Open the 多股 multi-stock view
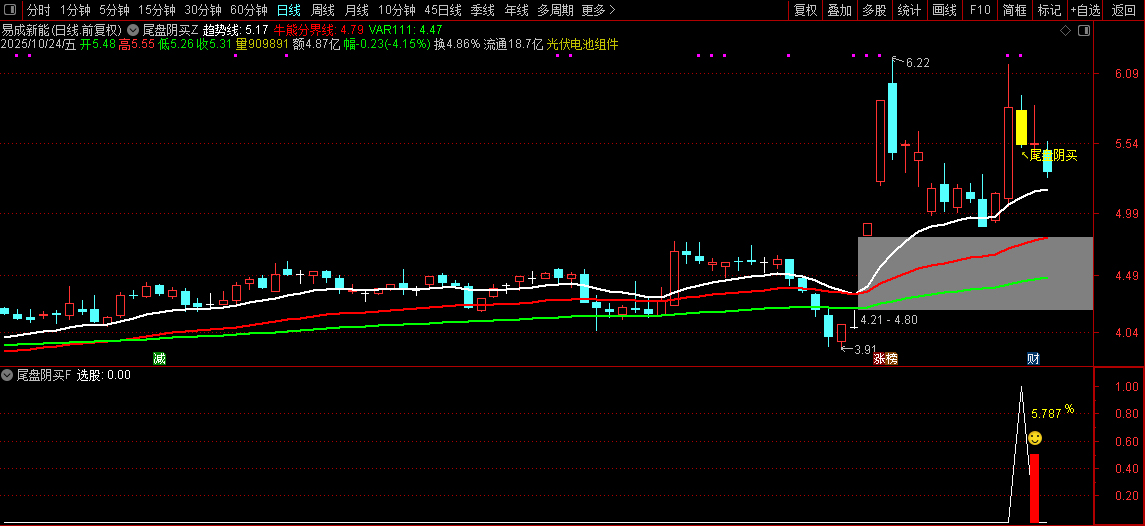 874,10
